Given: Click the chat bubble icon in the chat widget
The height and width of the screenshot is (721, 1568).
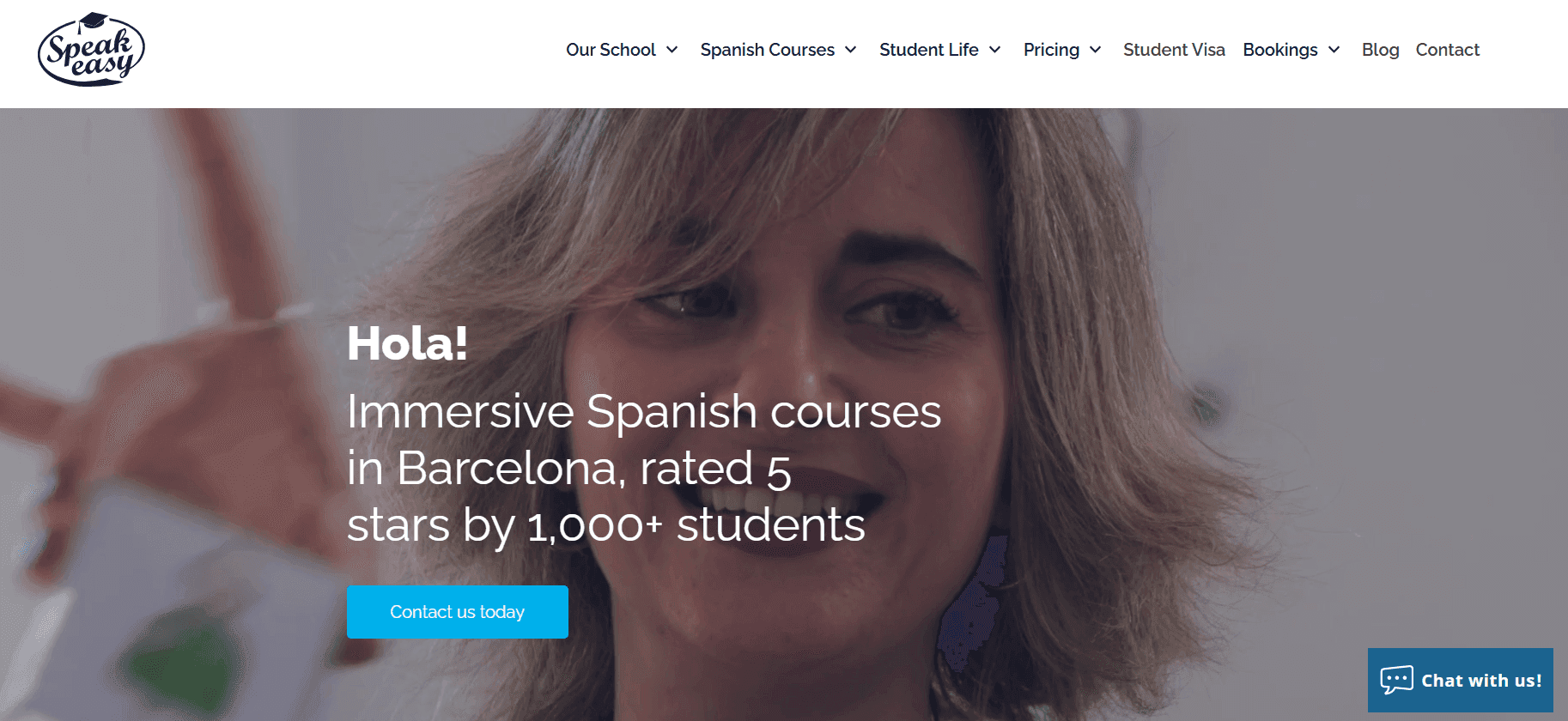Looking at the screenshot, I should tap(1397, 680).
